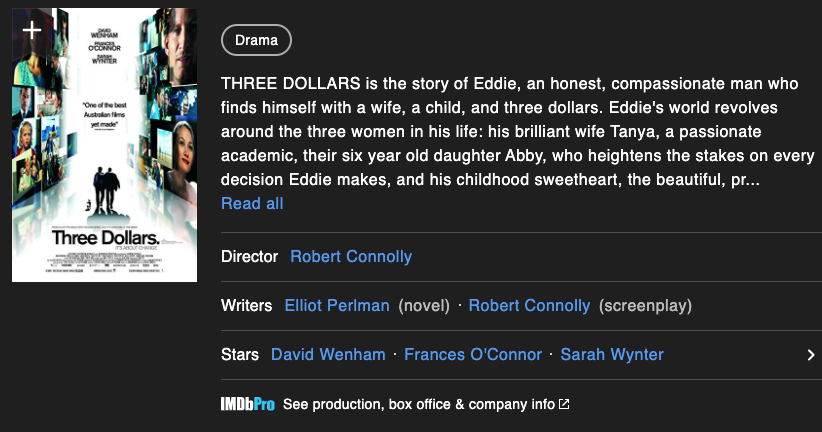The width and height of the screenshot is (822, 432).
Task: Add Three Dollars to watchlist with plus icon
Action: click(32, 30)
